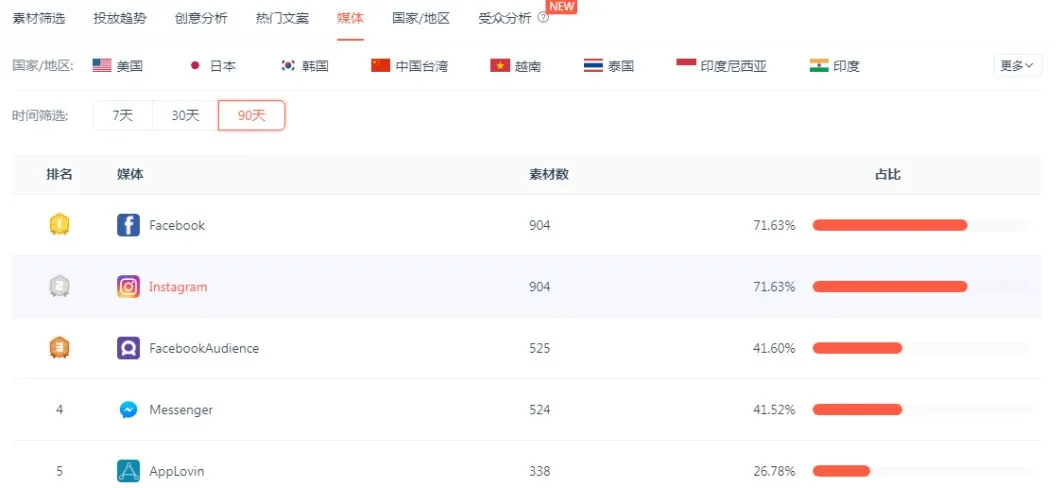Click the bronze third-place medal icon
Viewport: 1056px width, 488px height.
(x=59, y=348)
